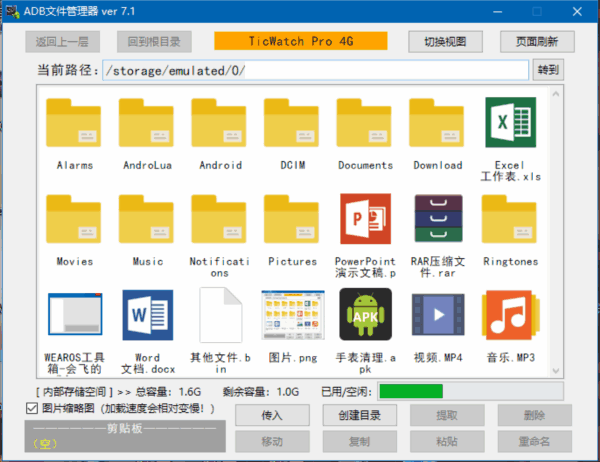600x462 pixels.
Task: Click the current path input field
Action: pyautogui.click(x=315, y=71)
